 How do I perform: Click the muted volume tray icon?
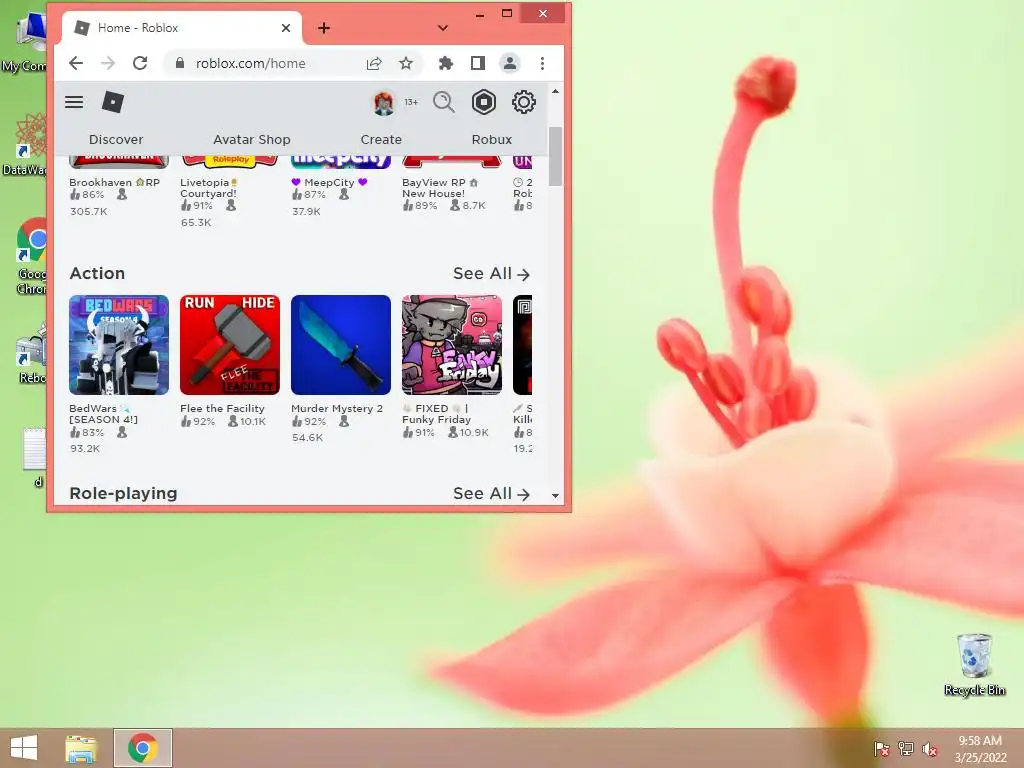pyautogui.click(x=929, y=749)
